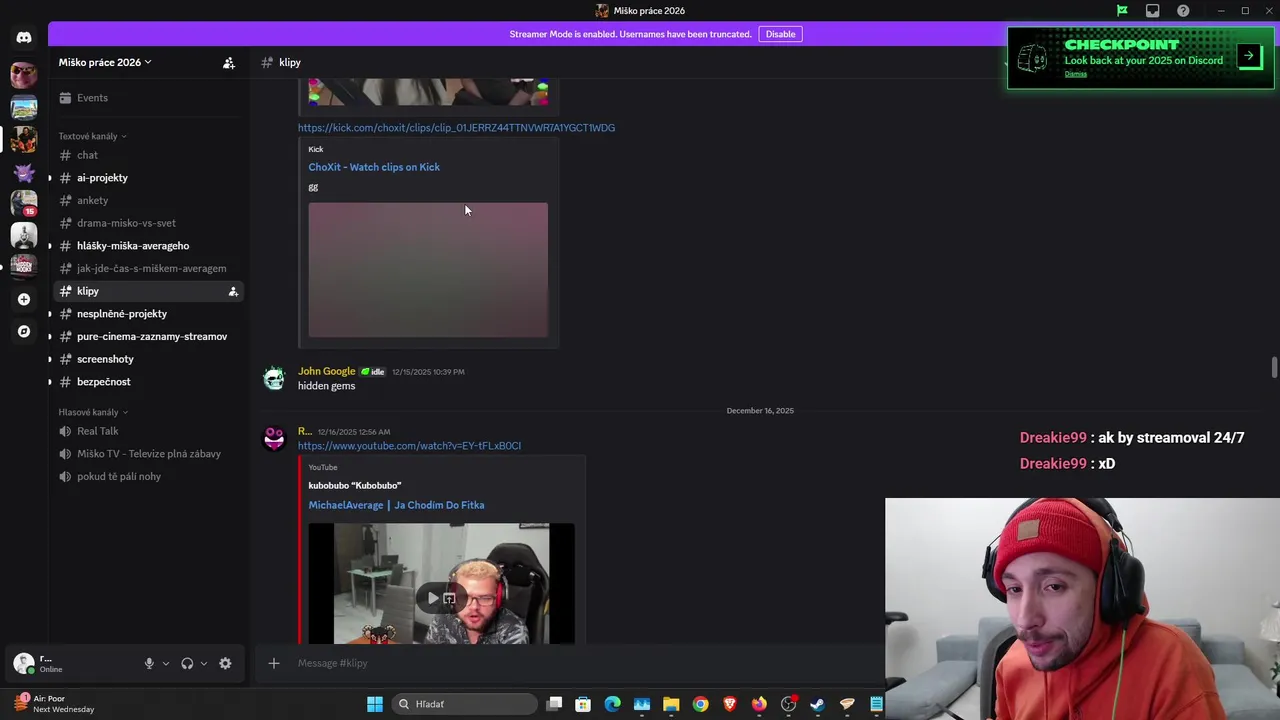Open pure-cinema-zaznamy-streamov channel
The image size is (1280, 720).
[x=148, y=336]
